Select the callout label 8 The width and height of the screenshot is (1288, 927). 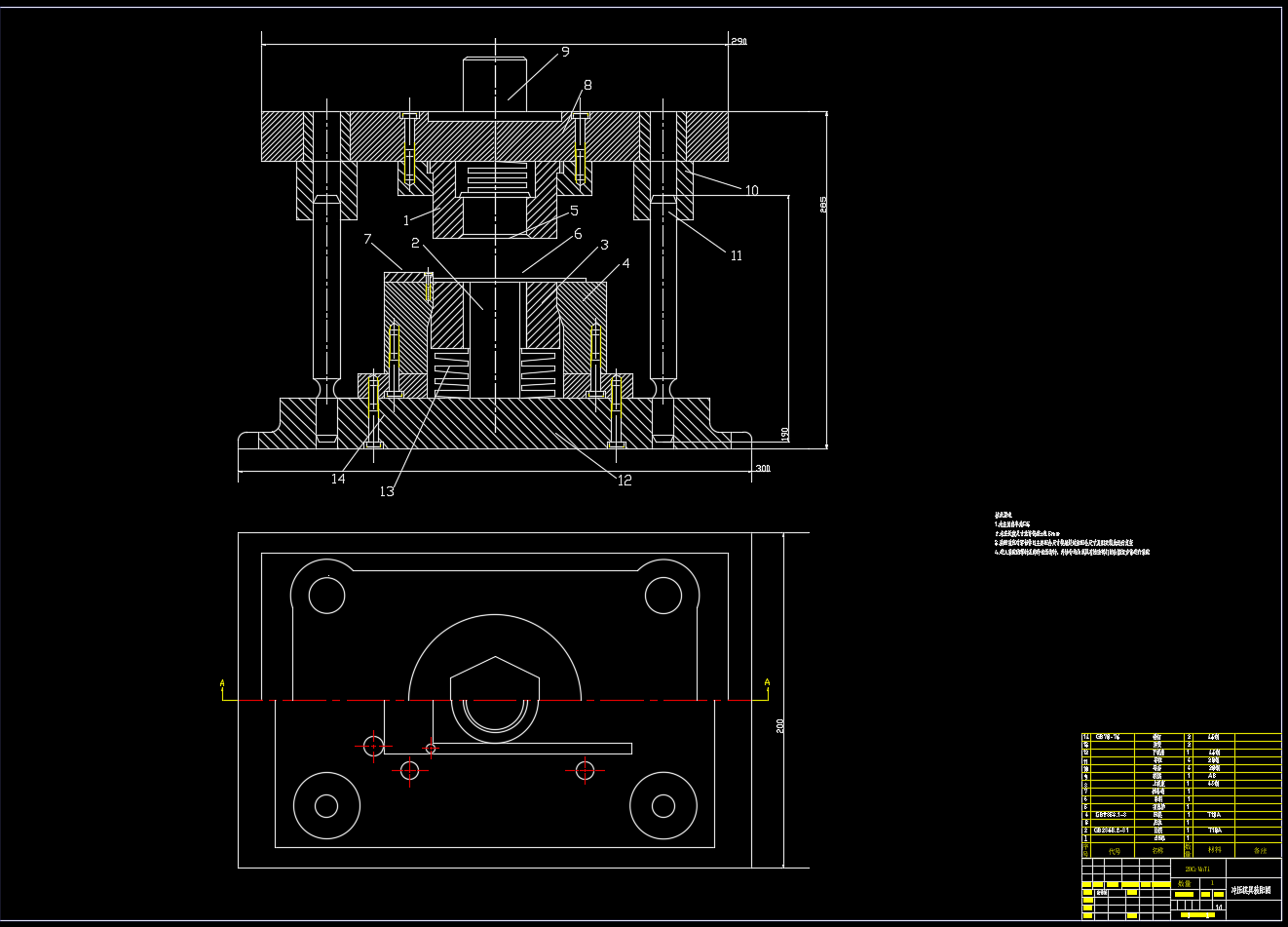click(x=587, y=85)
